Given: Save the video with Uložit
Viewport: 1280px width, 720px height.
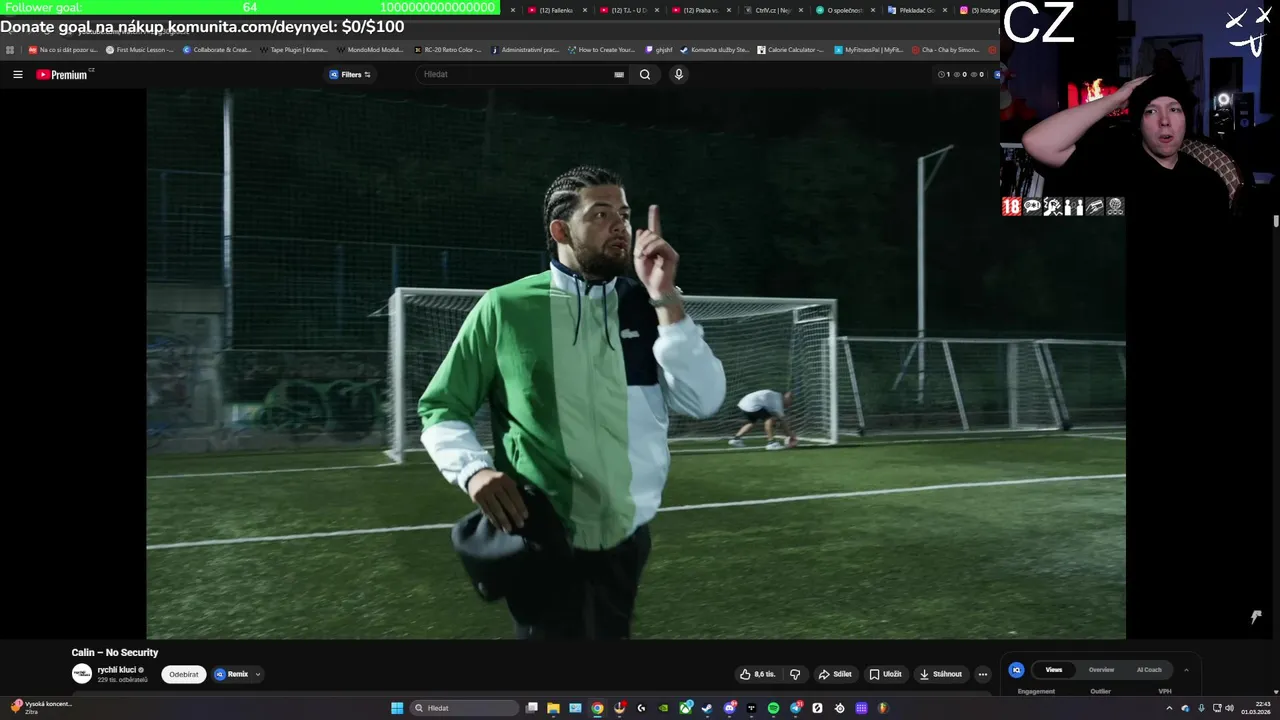Looking at the screenshot, I should point(885,674).
